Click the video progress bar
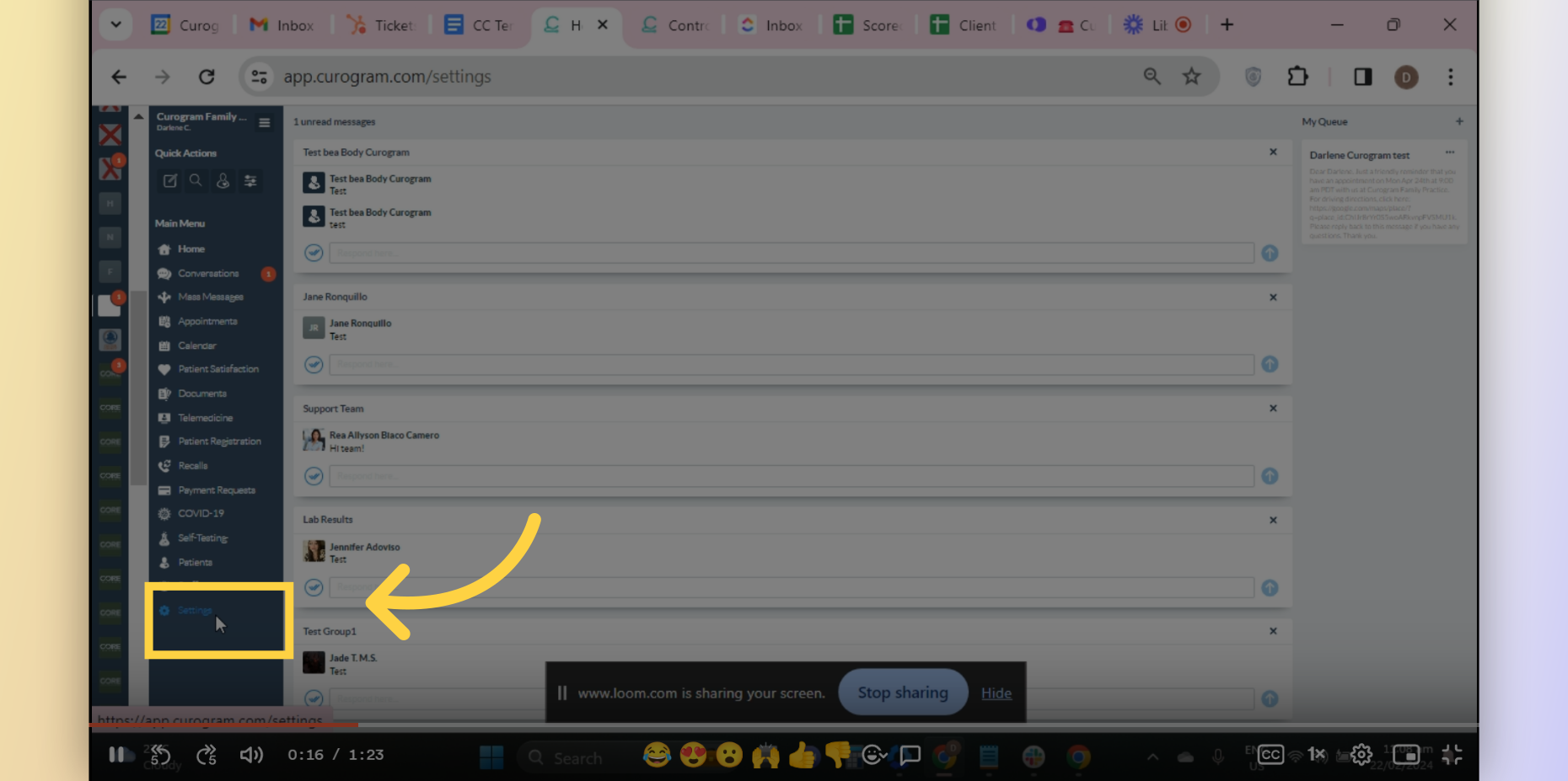The width and height of the screenshot is (1568, 781). coord(784,725)
